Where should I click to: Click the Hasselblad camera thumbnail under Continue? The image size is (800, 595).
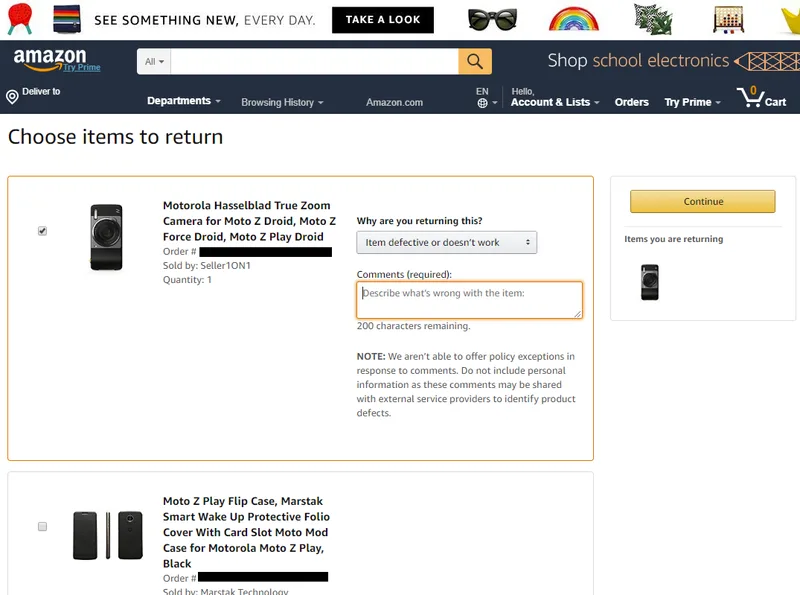pos(650,282)
